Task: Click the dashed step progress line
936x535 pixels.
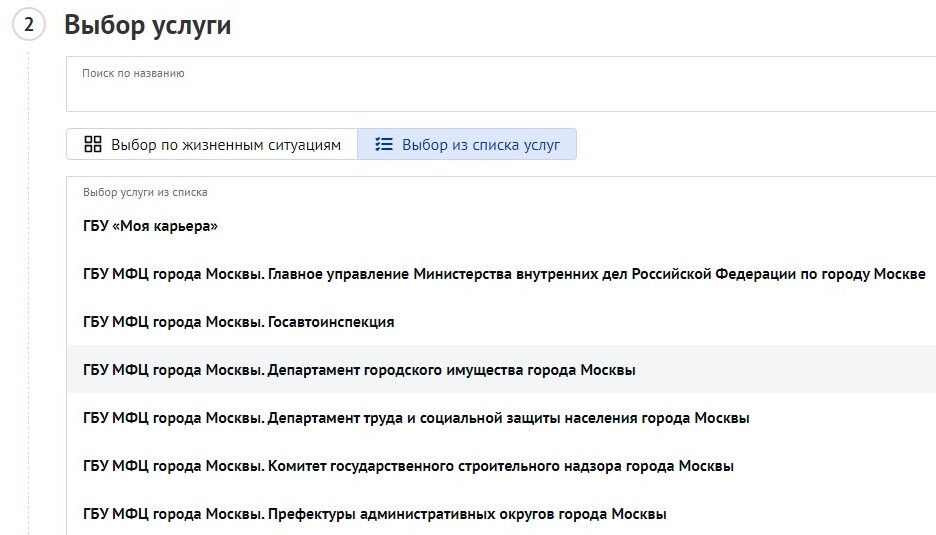Action: click(28, 293)
